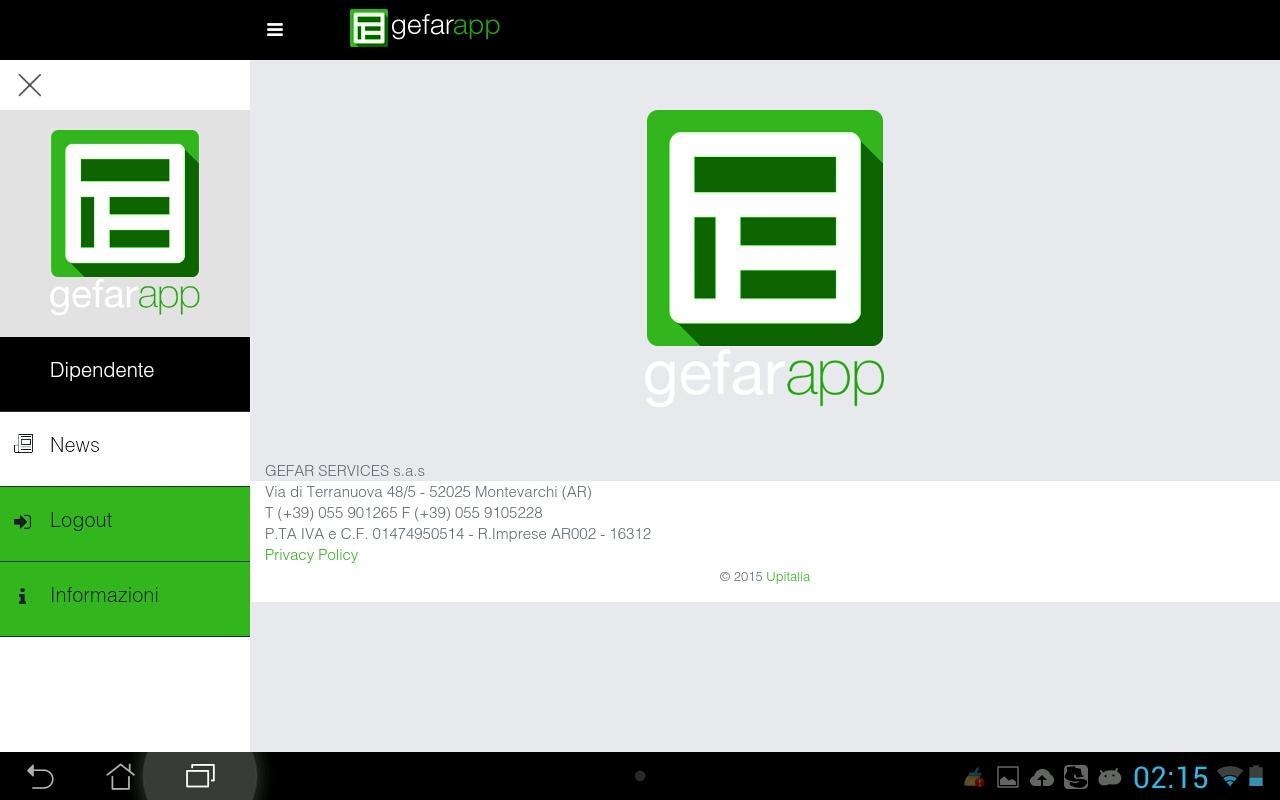This screenshot has height=800, width=1280.
Task: Open the Informazioni menu item
Action: (125, 599)
